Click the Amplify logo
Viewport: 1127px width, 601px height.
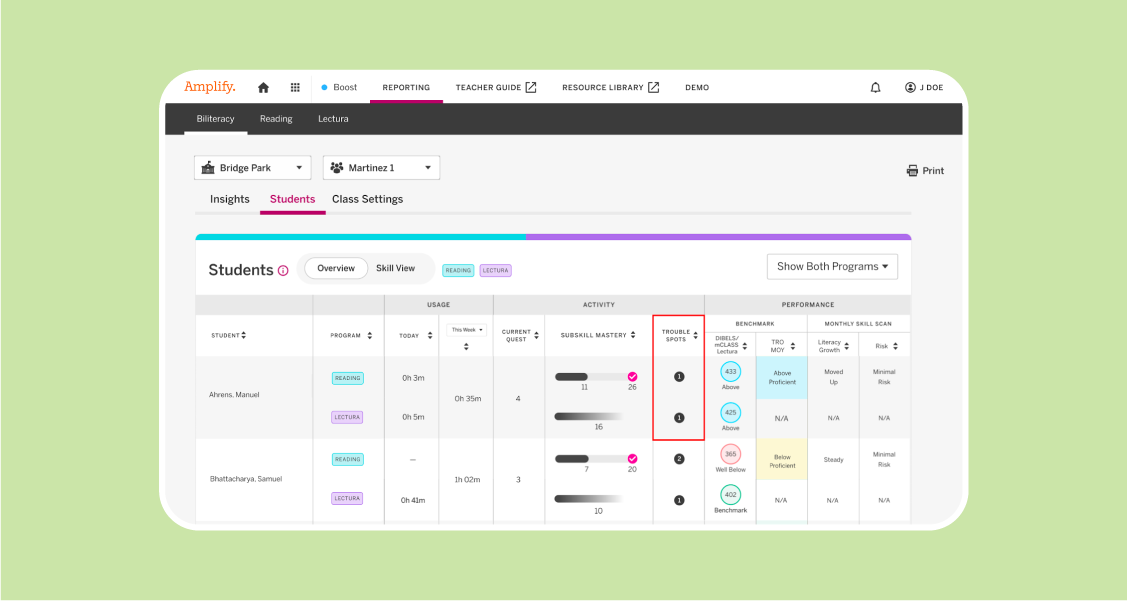(x=210, y=87)
